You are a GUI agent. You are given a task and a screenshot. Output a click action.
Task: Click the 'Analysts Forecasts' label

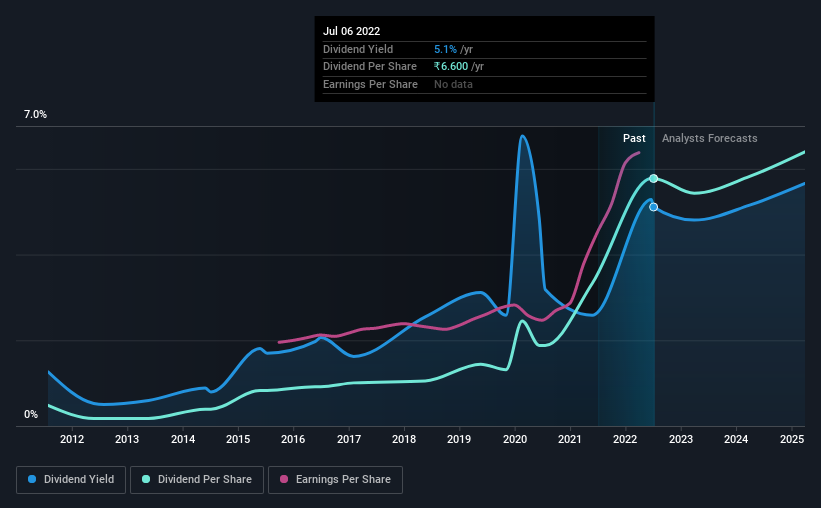tap(709, 138)
